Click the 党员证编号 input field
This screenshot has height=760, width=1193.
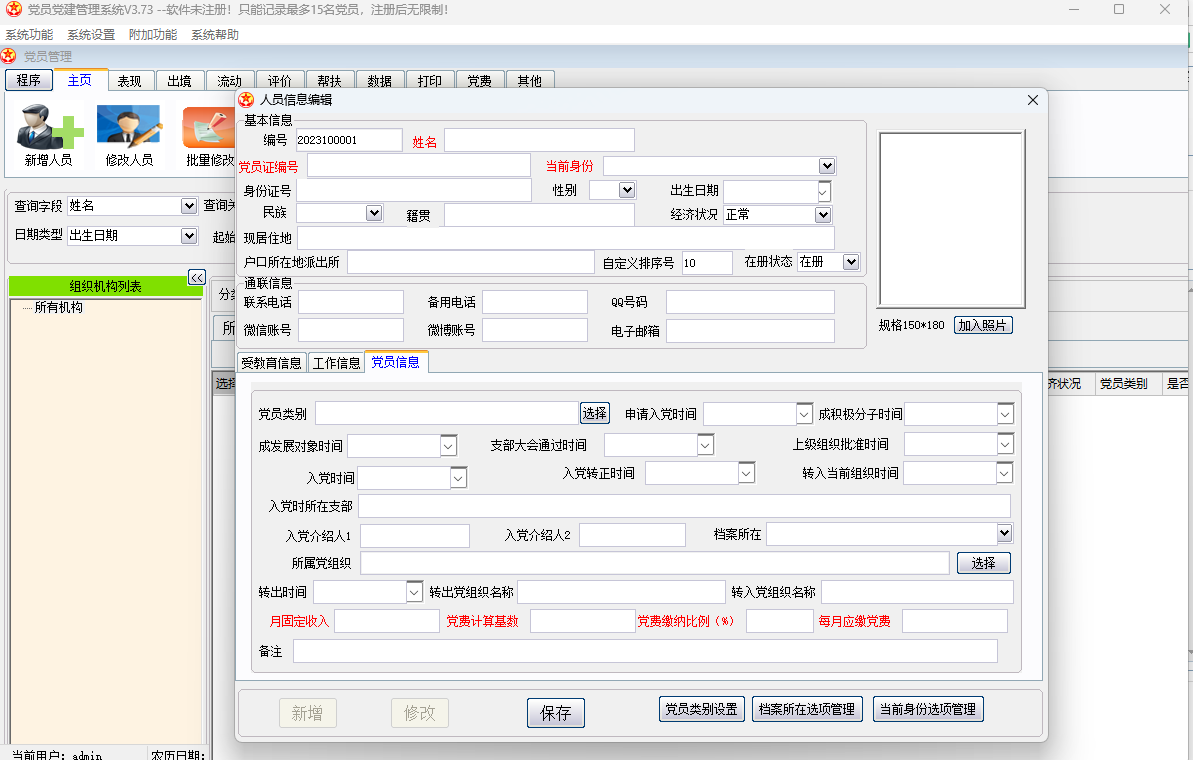[418, 166]
